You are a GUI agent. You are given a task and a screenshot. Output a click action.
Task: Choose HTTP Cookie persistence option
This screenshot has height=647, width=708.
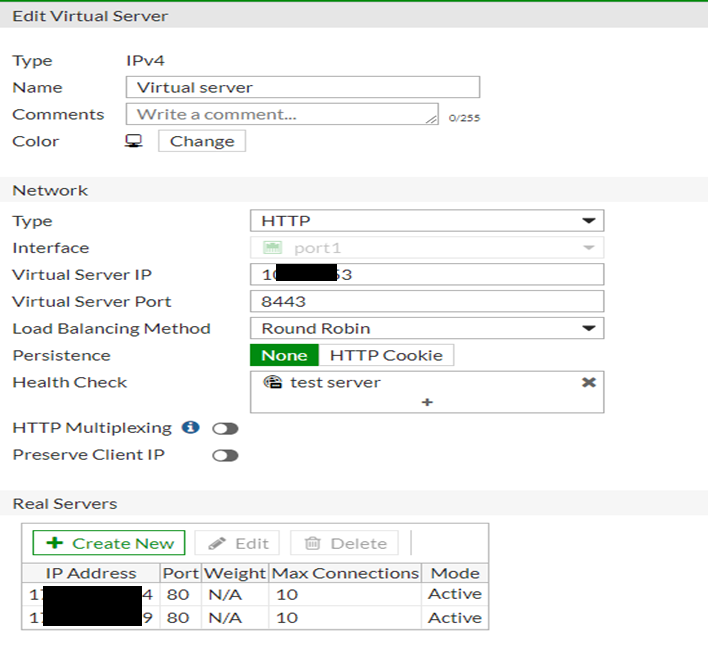[387, 355]
